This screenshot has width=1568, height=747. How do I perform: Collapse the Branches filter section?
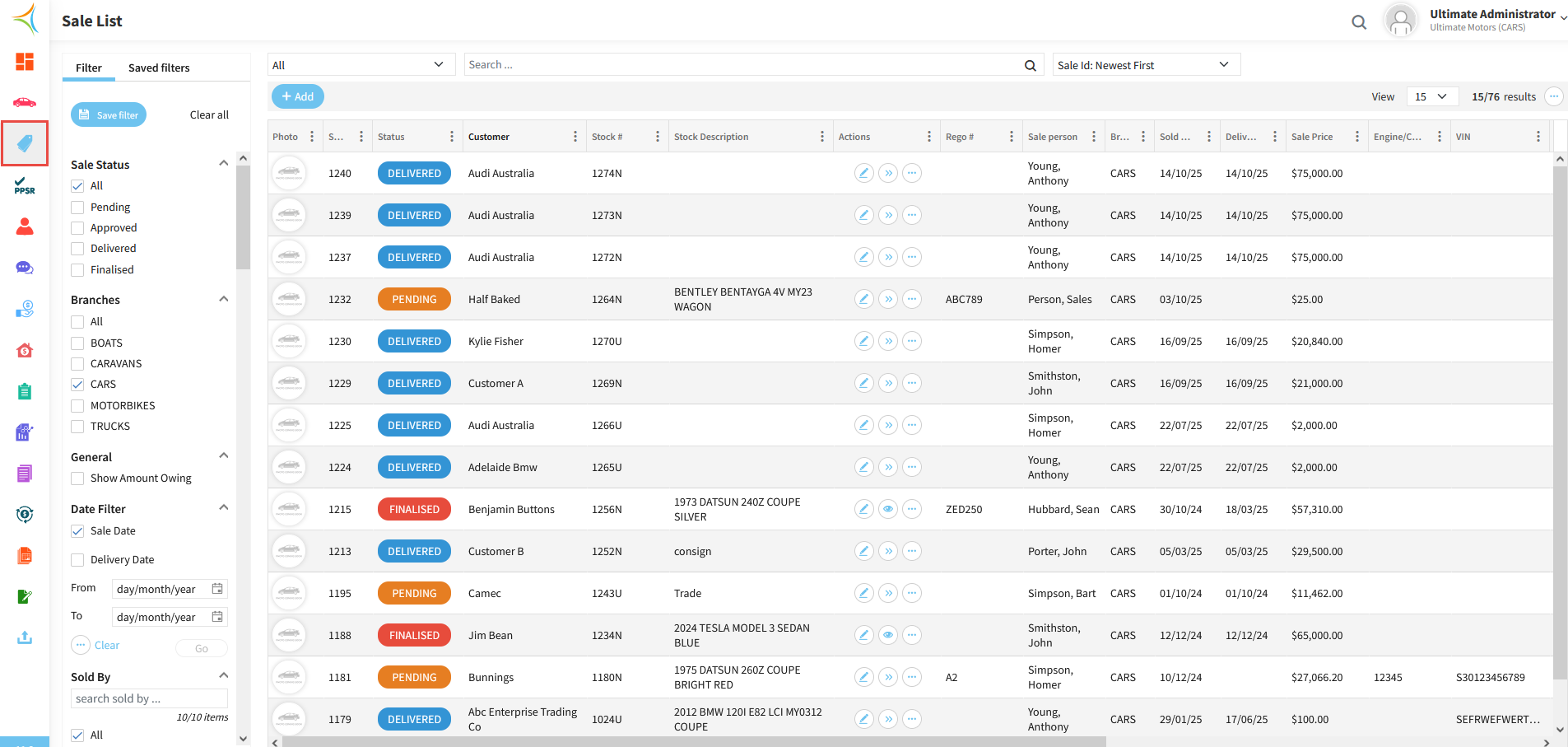coord(223,299)
